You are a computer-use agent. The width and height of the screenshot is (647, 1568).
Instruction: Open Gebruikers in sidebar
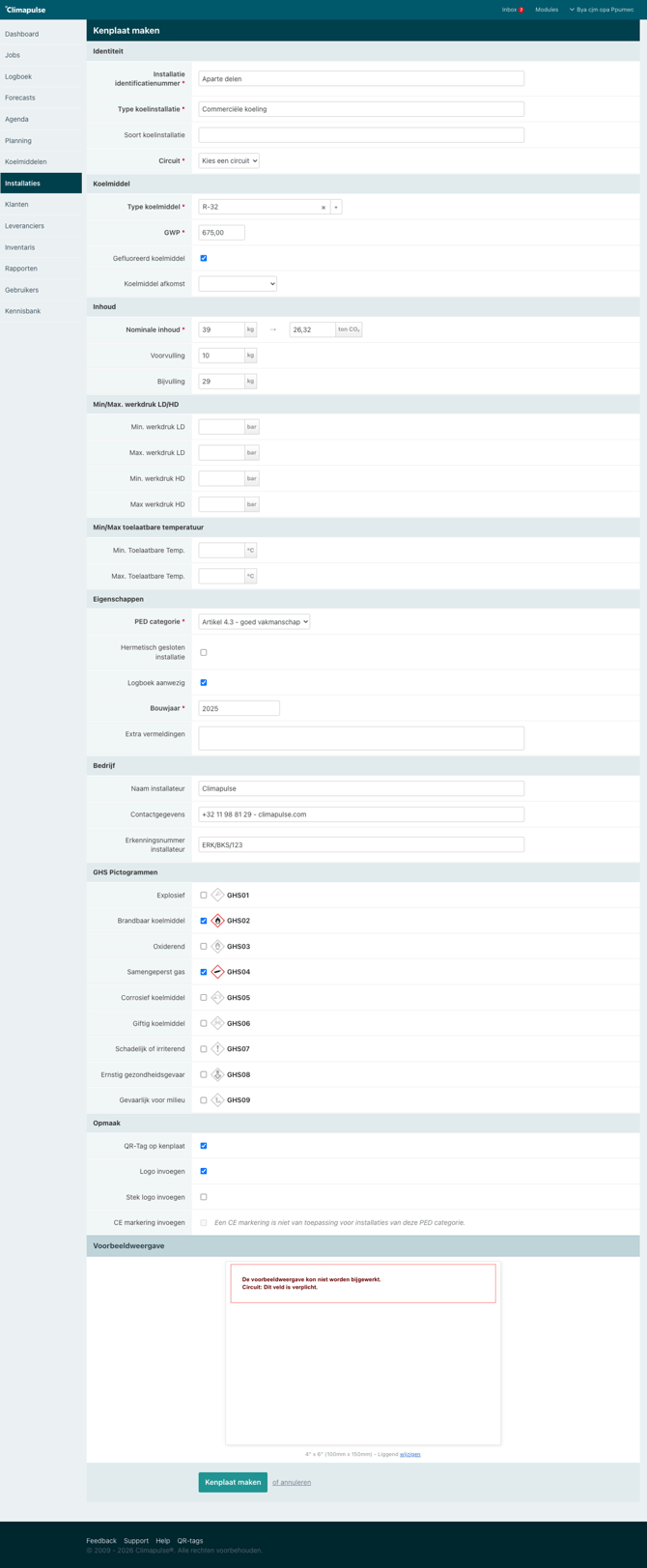pos(41,290)
